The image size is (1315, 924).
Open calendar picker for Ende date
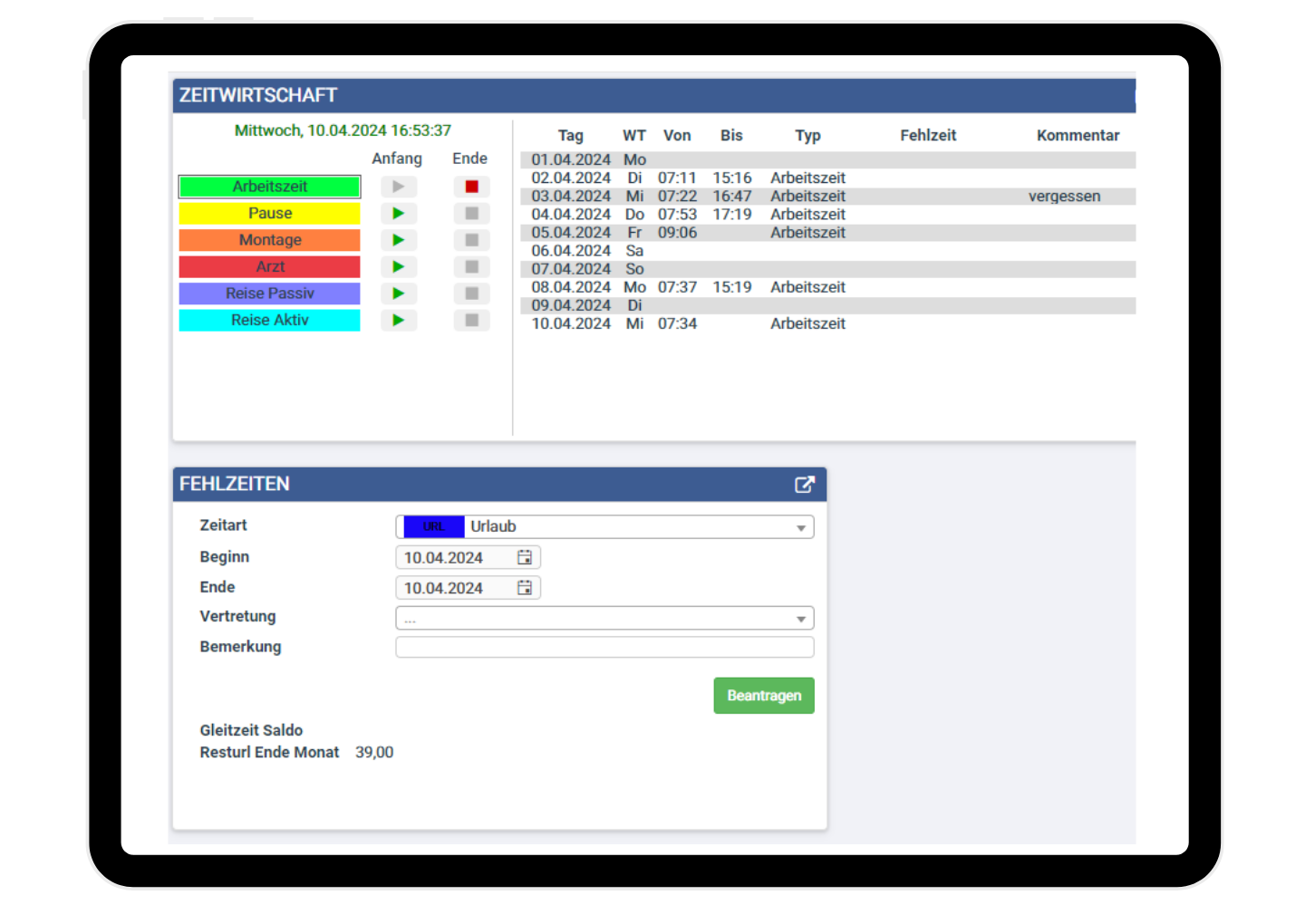click(525, 588)
